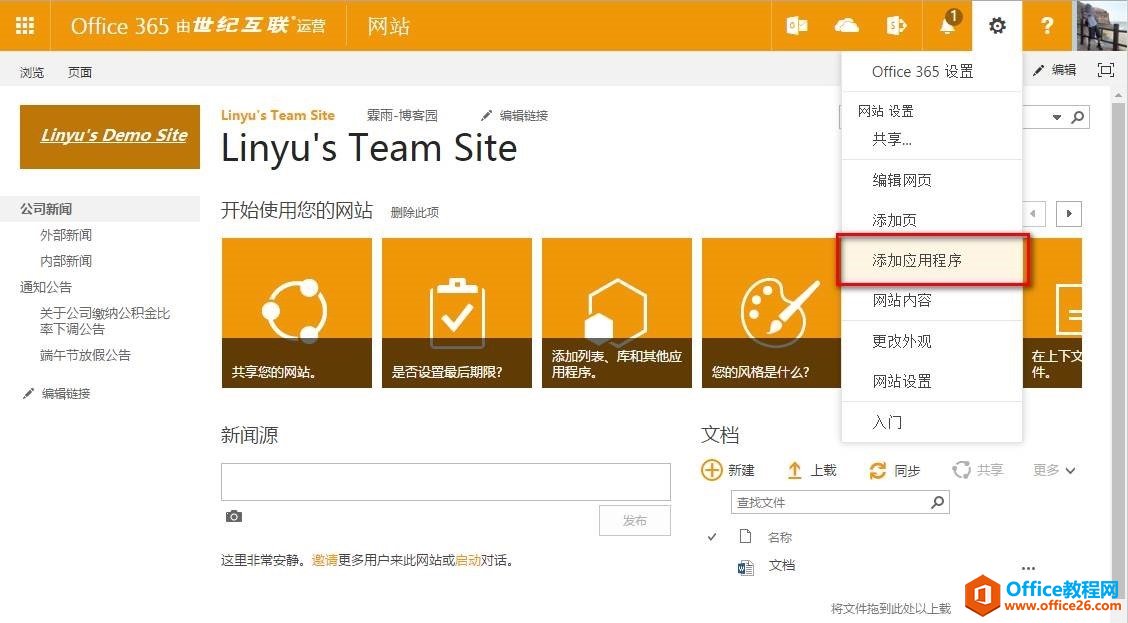Image resolution: width=1128 pixels, height=623 pixels.
Task: Open OneDrive cloud icon
Action: (847, 26)
